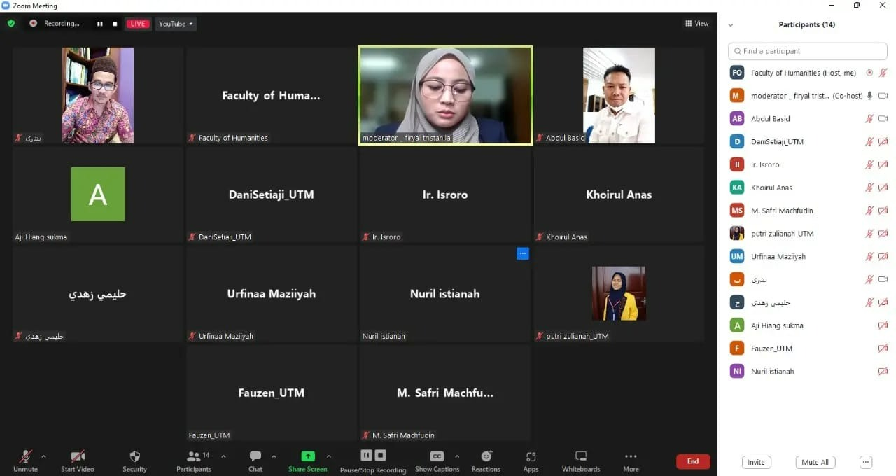Open the Reactions menu
This screenshot has height=476, width=896.
[486, 459]
